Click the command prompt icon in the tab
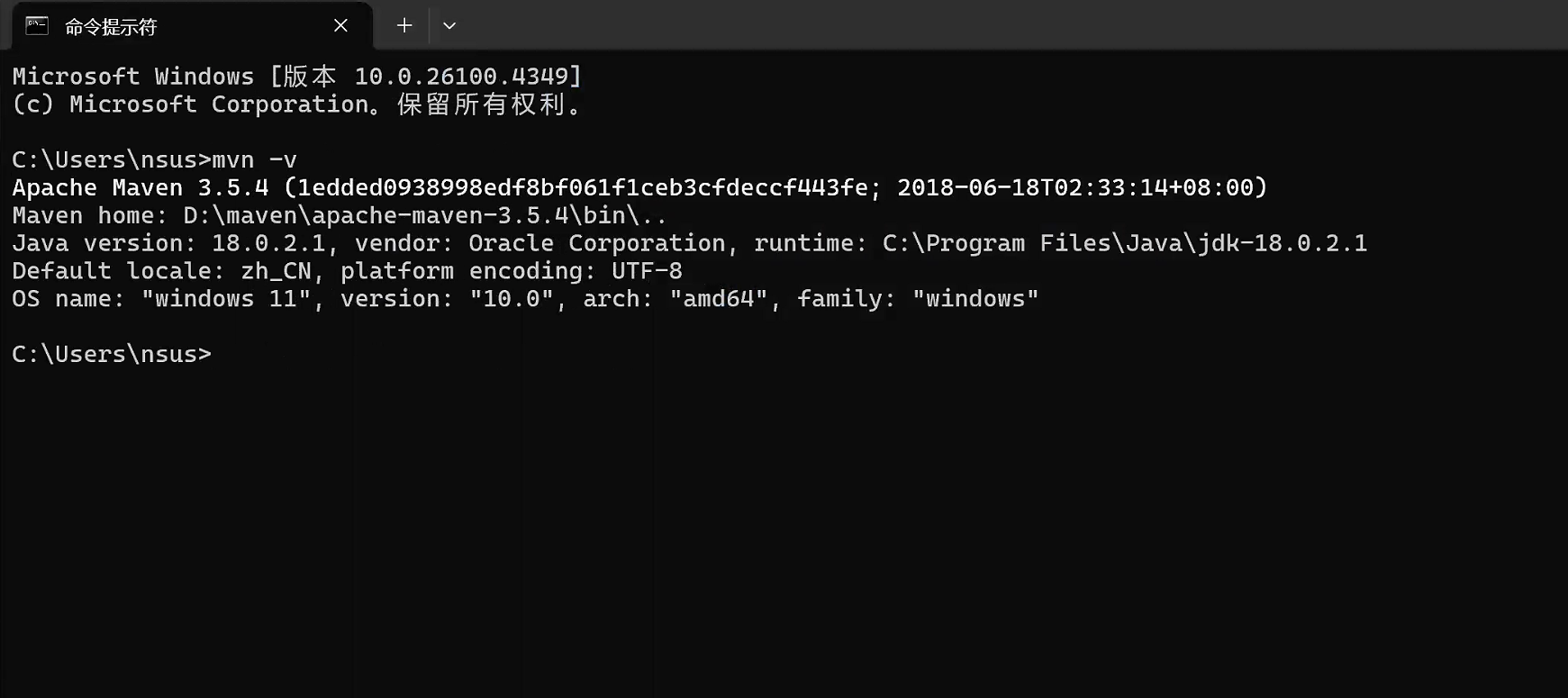The height and width of the screenshot is (698, 1568). coord(37,26)
